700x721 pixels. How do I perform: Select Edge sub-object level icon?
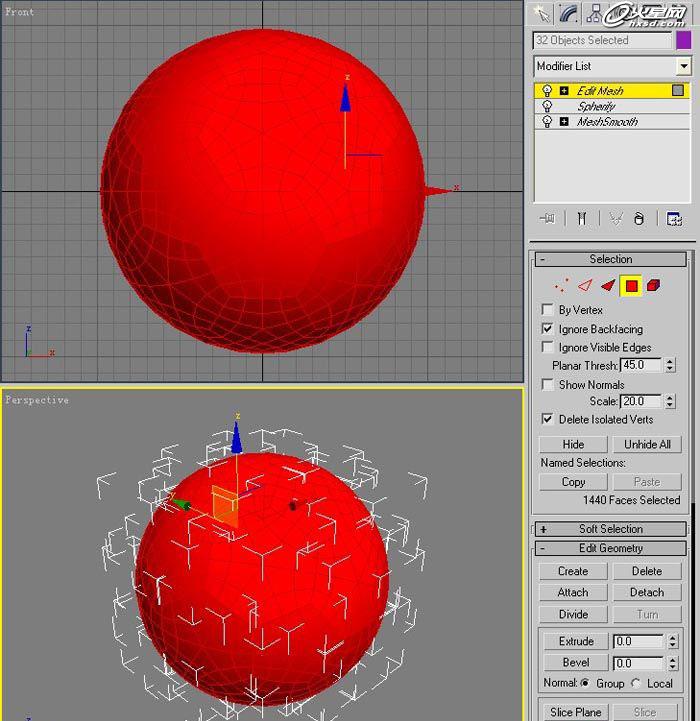(585, 286)
